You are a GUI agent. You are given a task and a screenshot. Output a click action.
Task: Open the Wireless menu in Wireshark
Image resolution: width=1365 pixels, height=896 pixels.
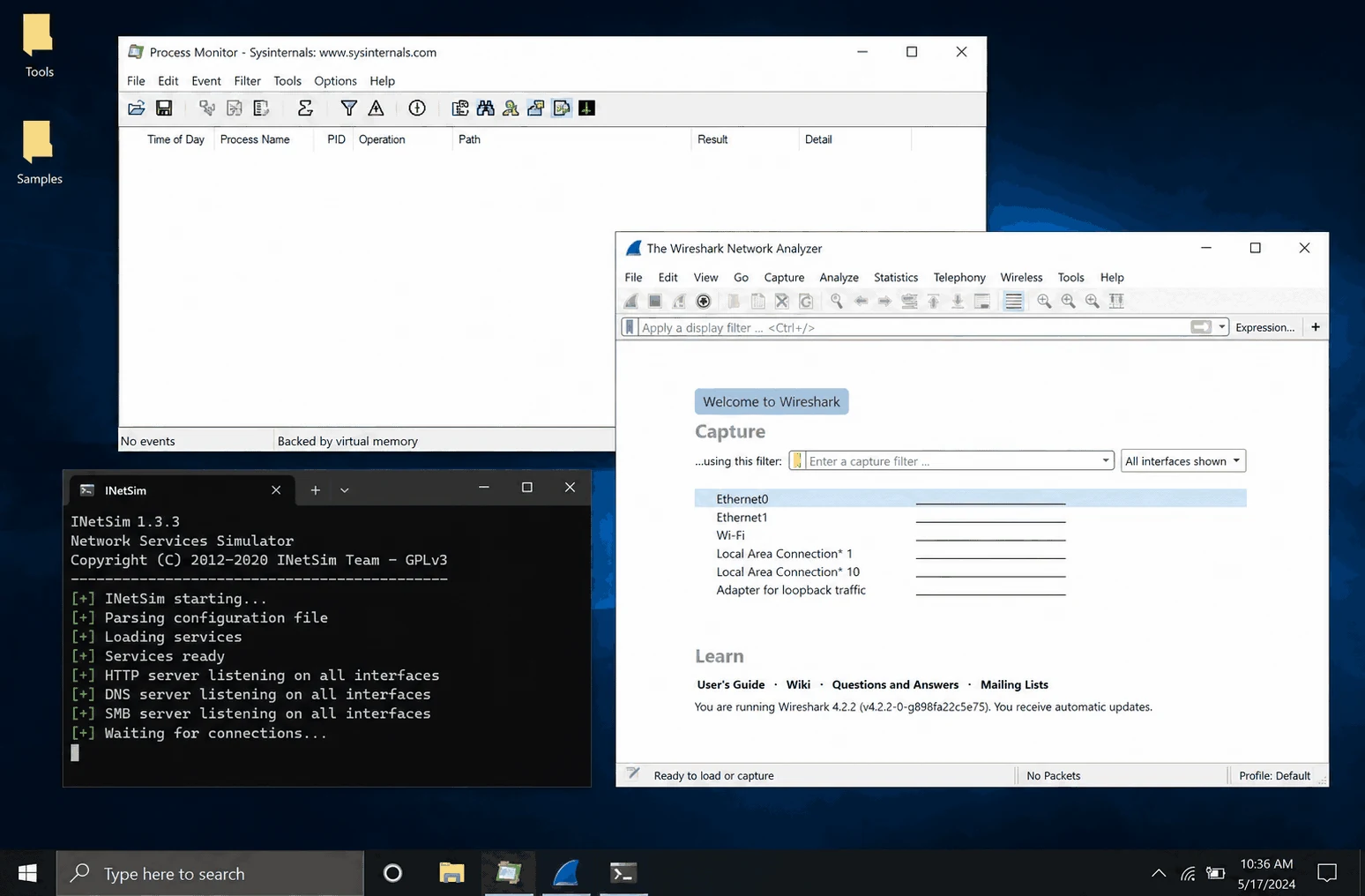point(1021,277)
